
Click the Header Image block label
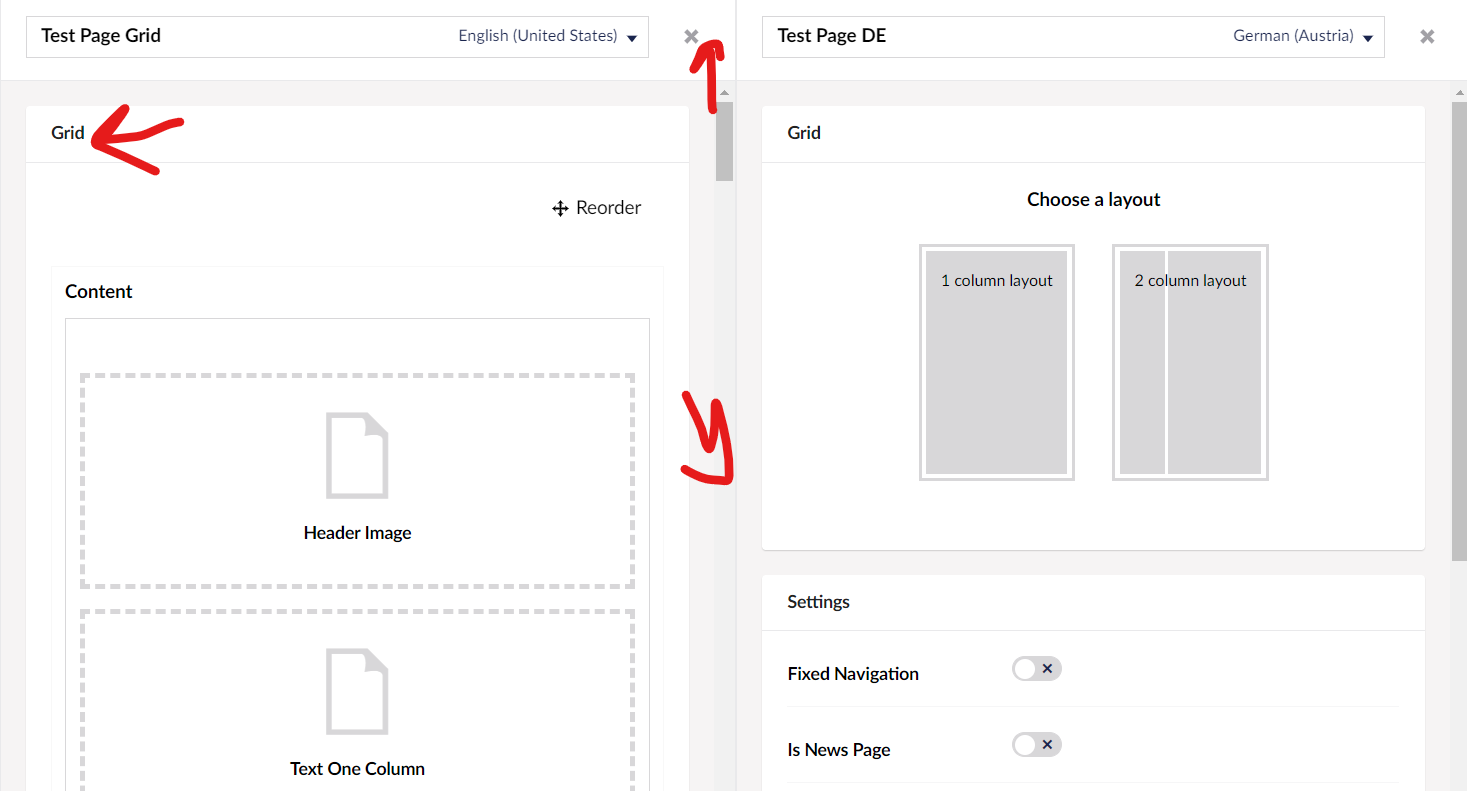pyautogui.click(x=357, y=533)
